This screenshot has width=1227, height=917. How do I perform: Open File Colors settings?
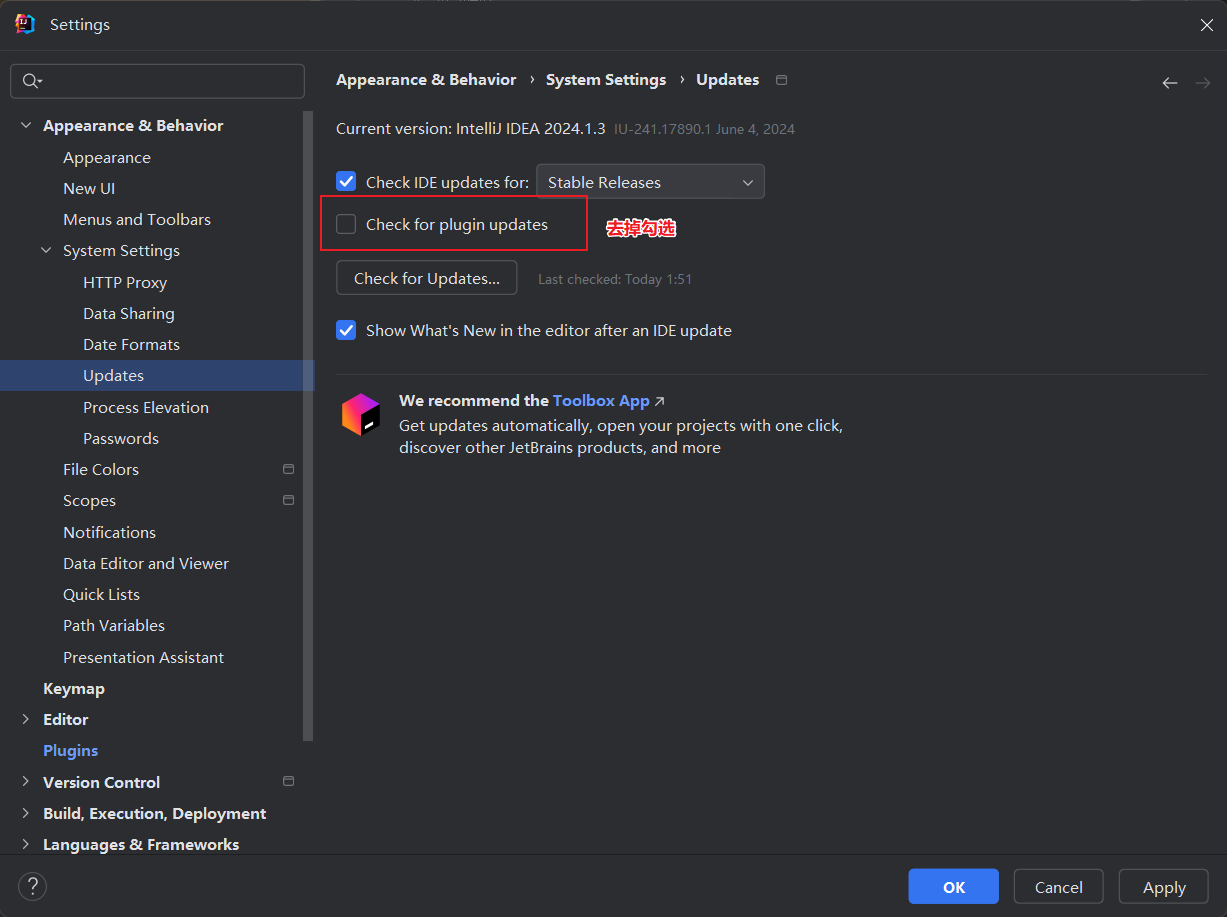coord(101,469)
